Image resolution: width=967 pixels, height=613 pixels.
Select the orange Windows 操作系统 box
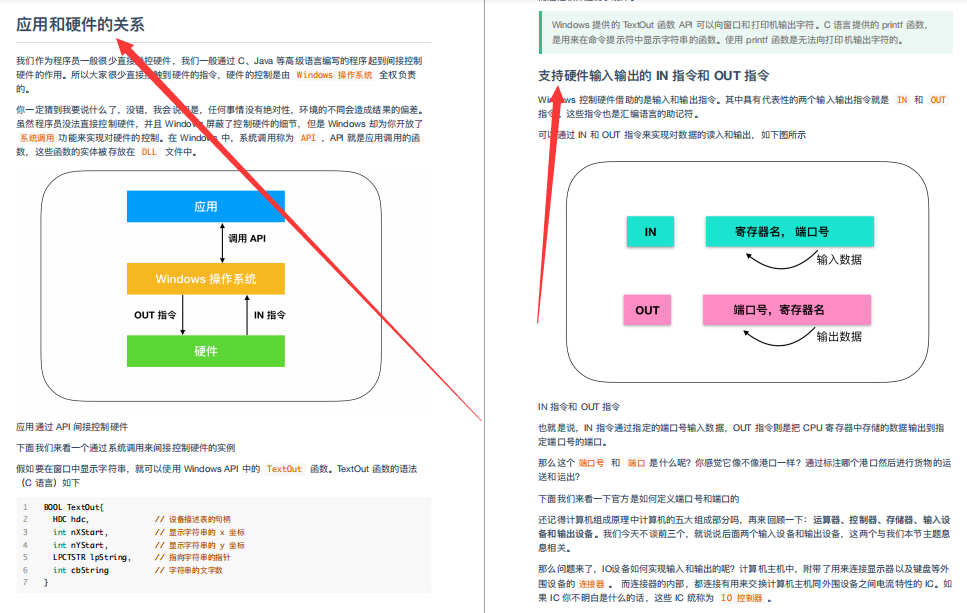click(x=205, y=278)
